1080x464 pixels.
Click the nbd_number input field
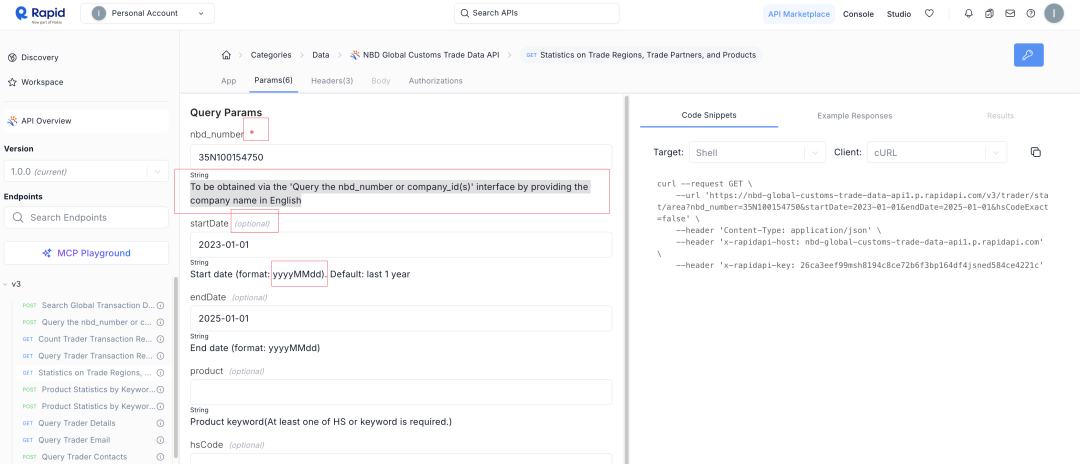click(401, 157)
